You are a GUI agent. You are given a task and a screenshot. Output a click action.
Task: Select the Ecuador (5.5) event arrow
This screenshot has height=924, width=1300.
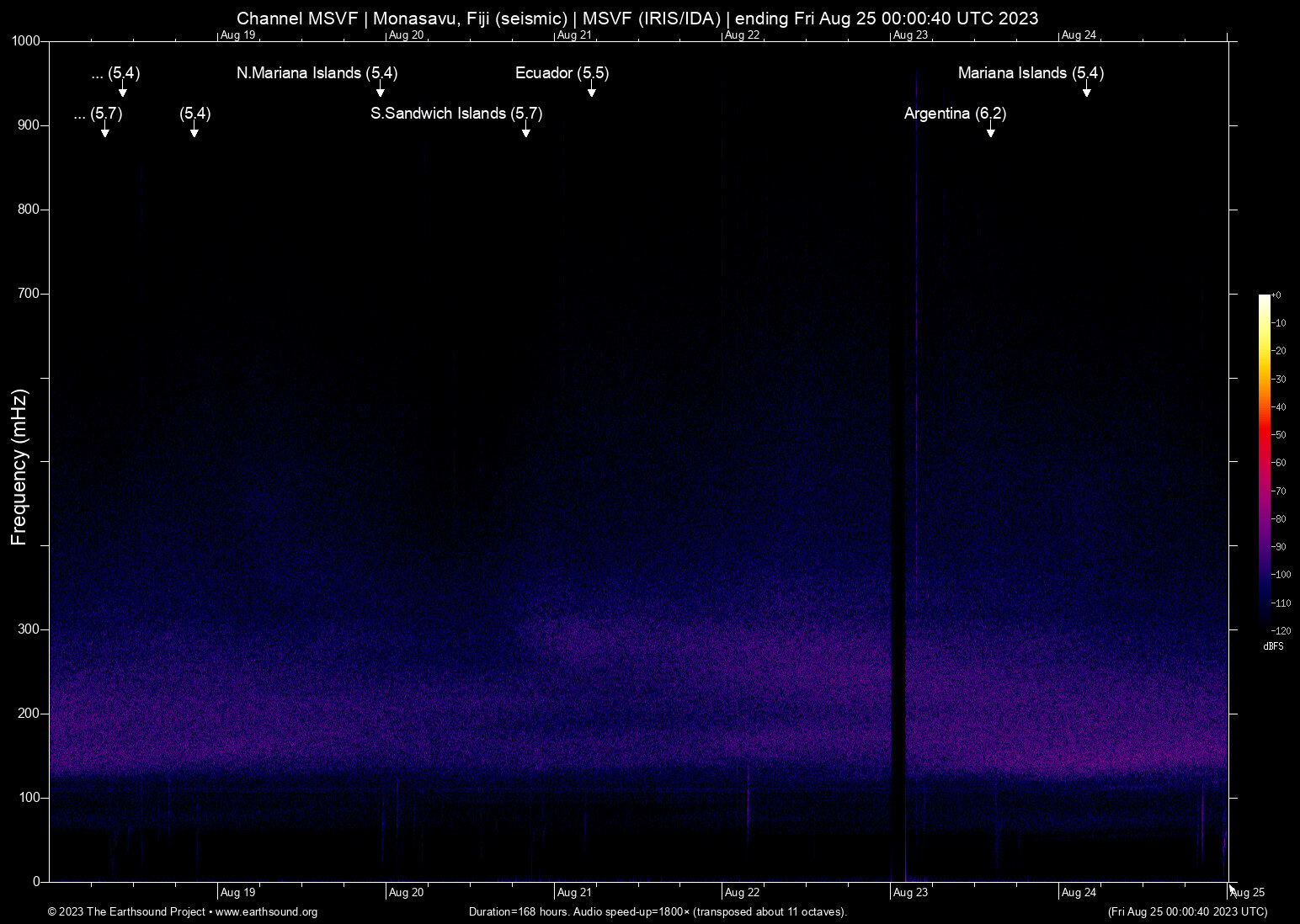coord(592,93)
